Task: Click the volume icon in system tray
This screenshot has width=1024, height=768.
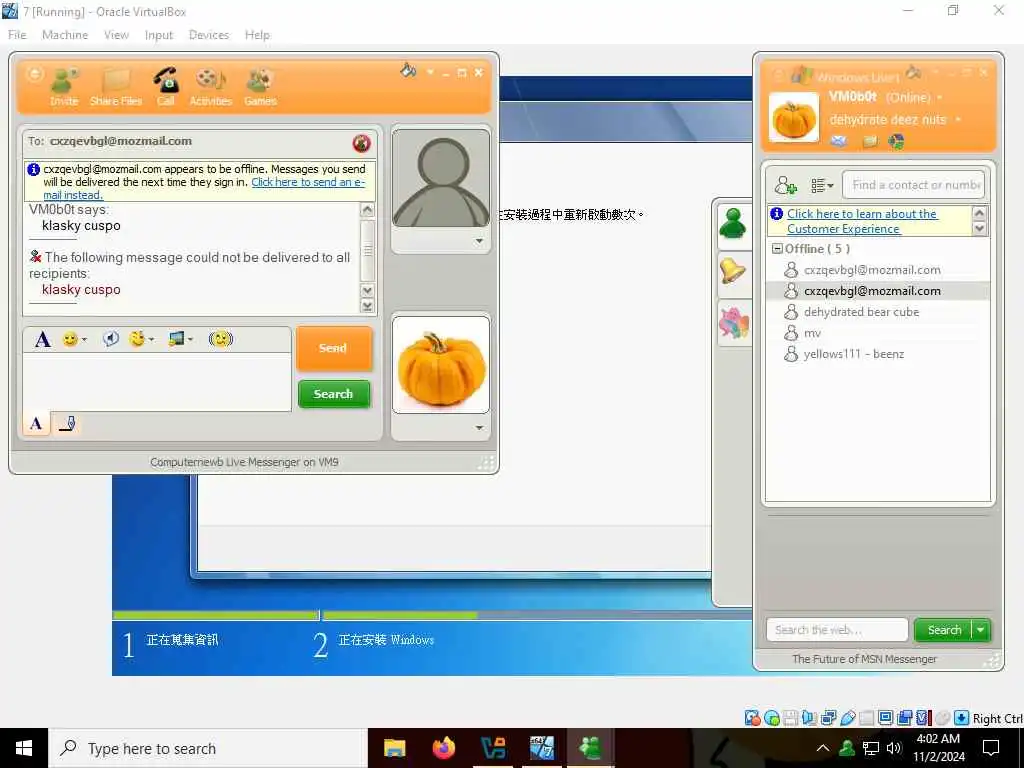Action: pyautogui.click(x=894, y=748)
